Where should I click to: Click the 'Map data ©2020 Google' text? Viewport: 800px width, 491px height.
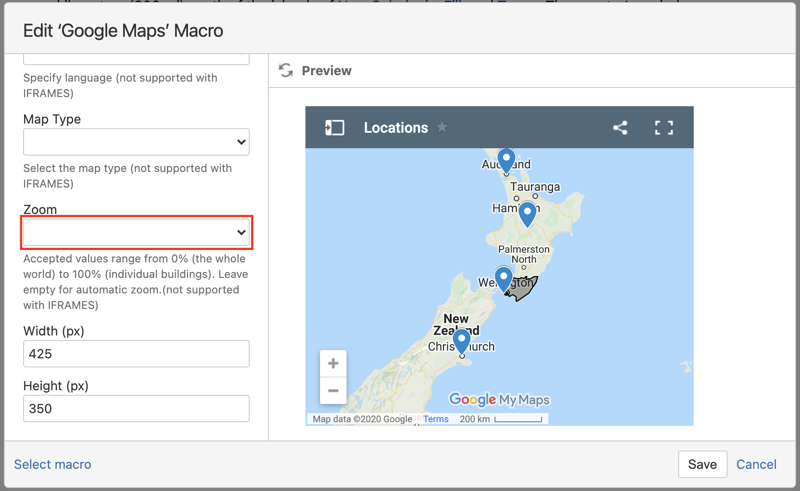tap(362, 419)
